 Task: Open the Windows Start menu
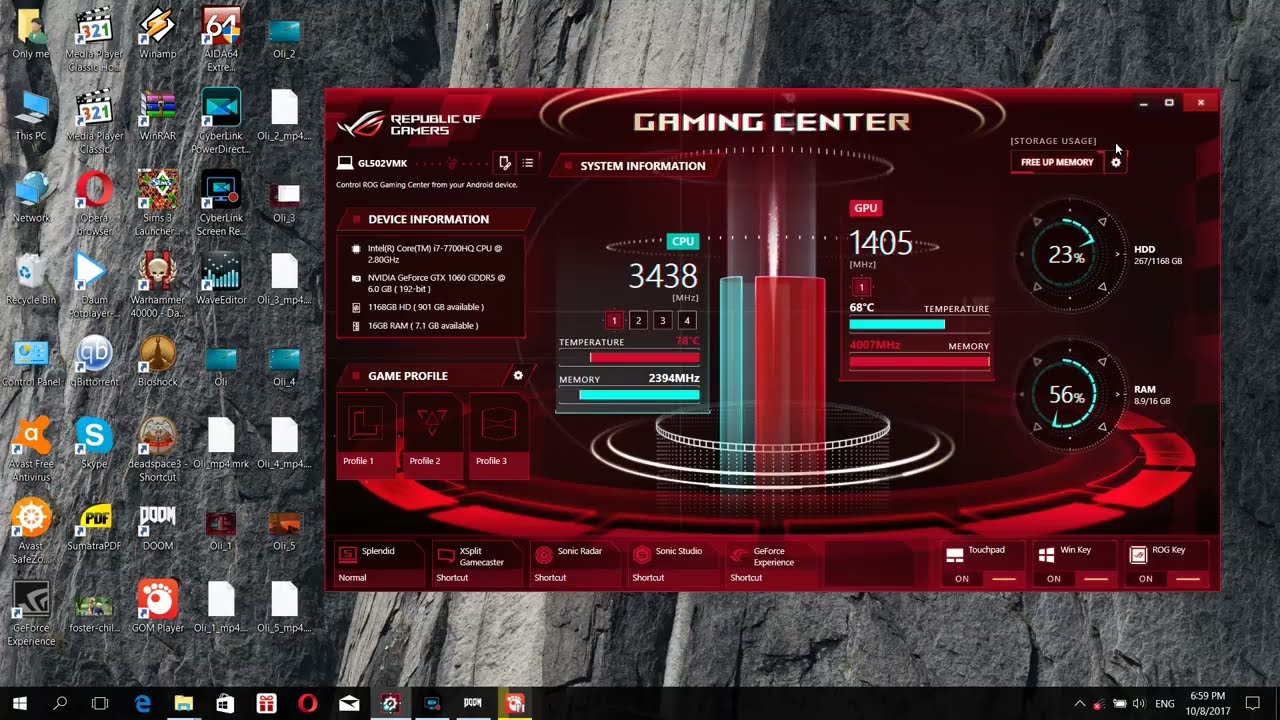tap(20, 703)
